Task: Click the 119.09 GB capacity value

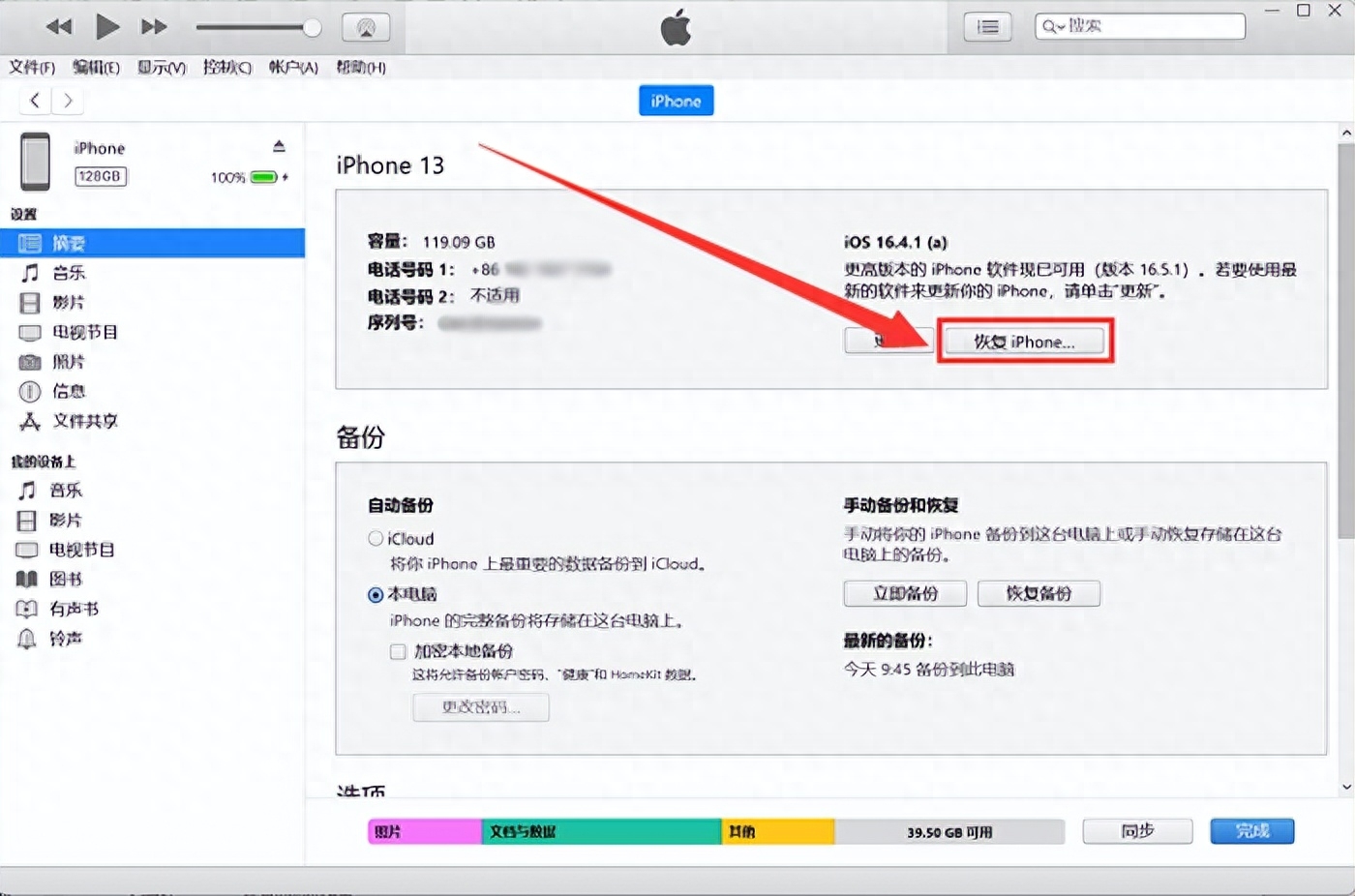Action: coord(459,242)
